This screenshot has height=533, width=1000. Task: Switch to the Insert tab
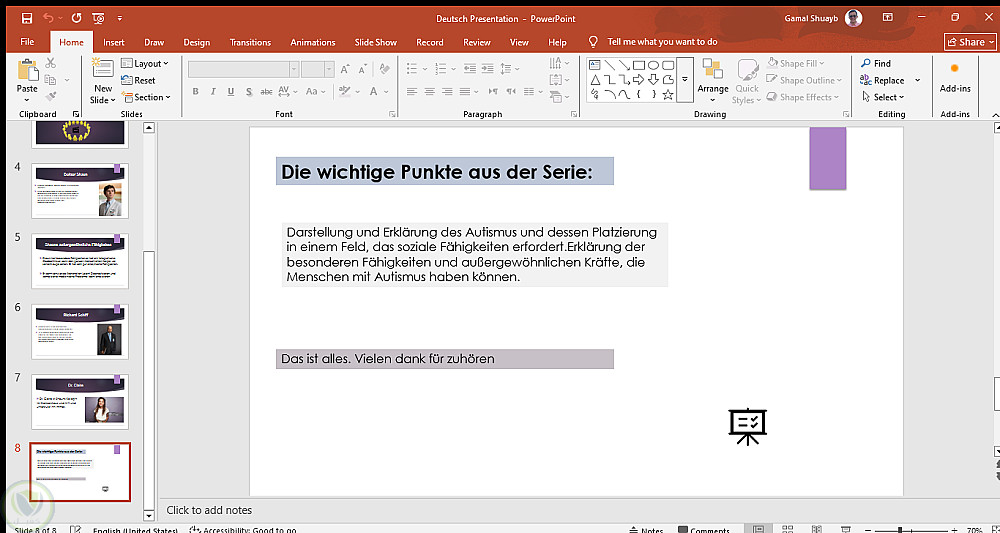pos(114,42)
